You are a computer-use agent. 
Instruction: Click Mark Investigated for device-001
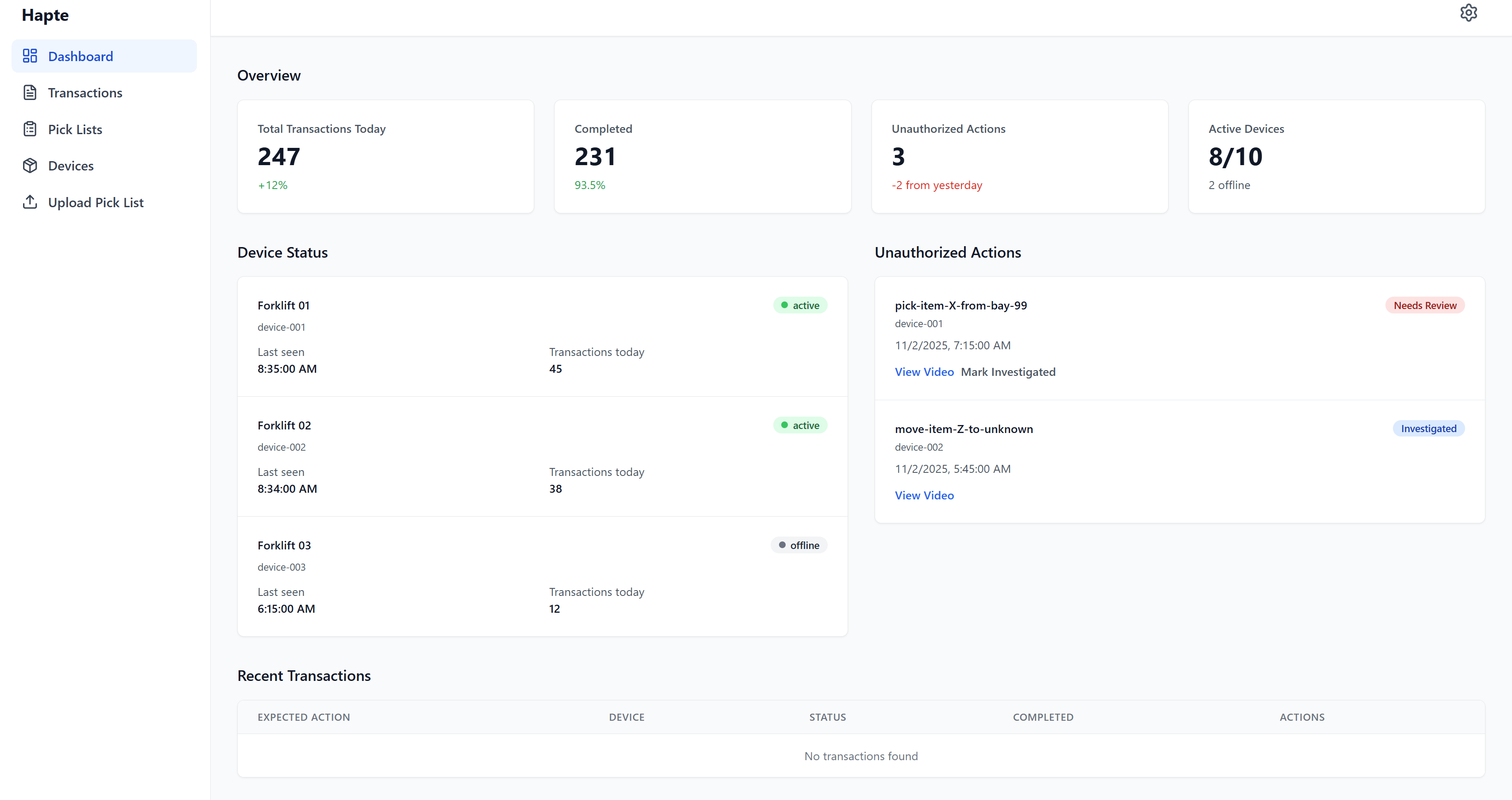pyautogui.click(x=1008, y=371)
